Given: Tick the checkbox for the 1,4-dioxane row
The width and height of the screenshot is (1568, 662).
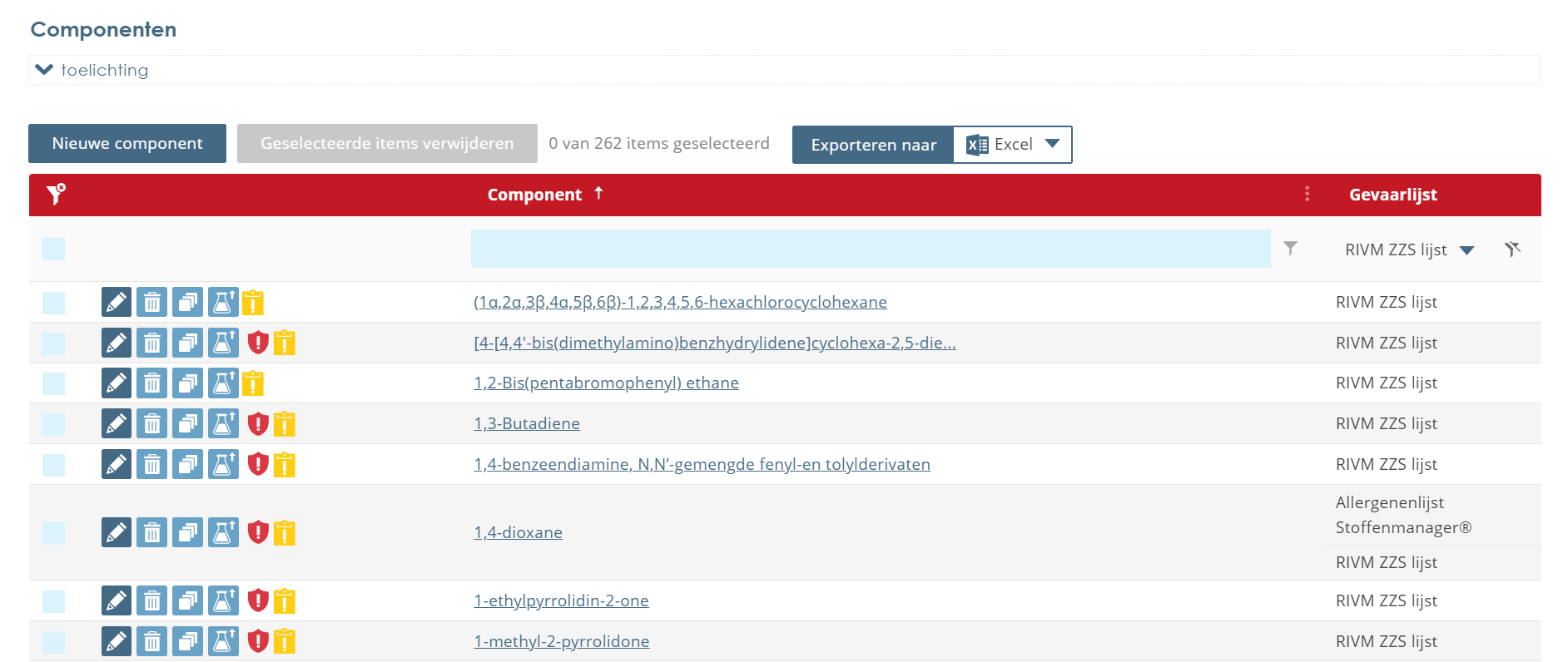Looking at the screenshot, I should click(54, 533).
